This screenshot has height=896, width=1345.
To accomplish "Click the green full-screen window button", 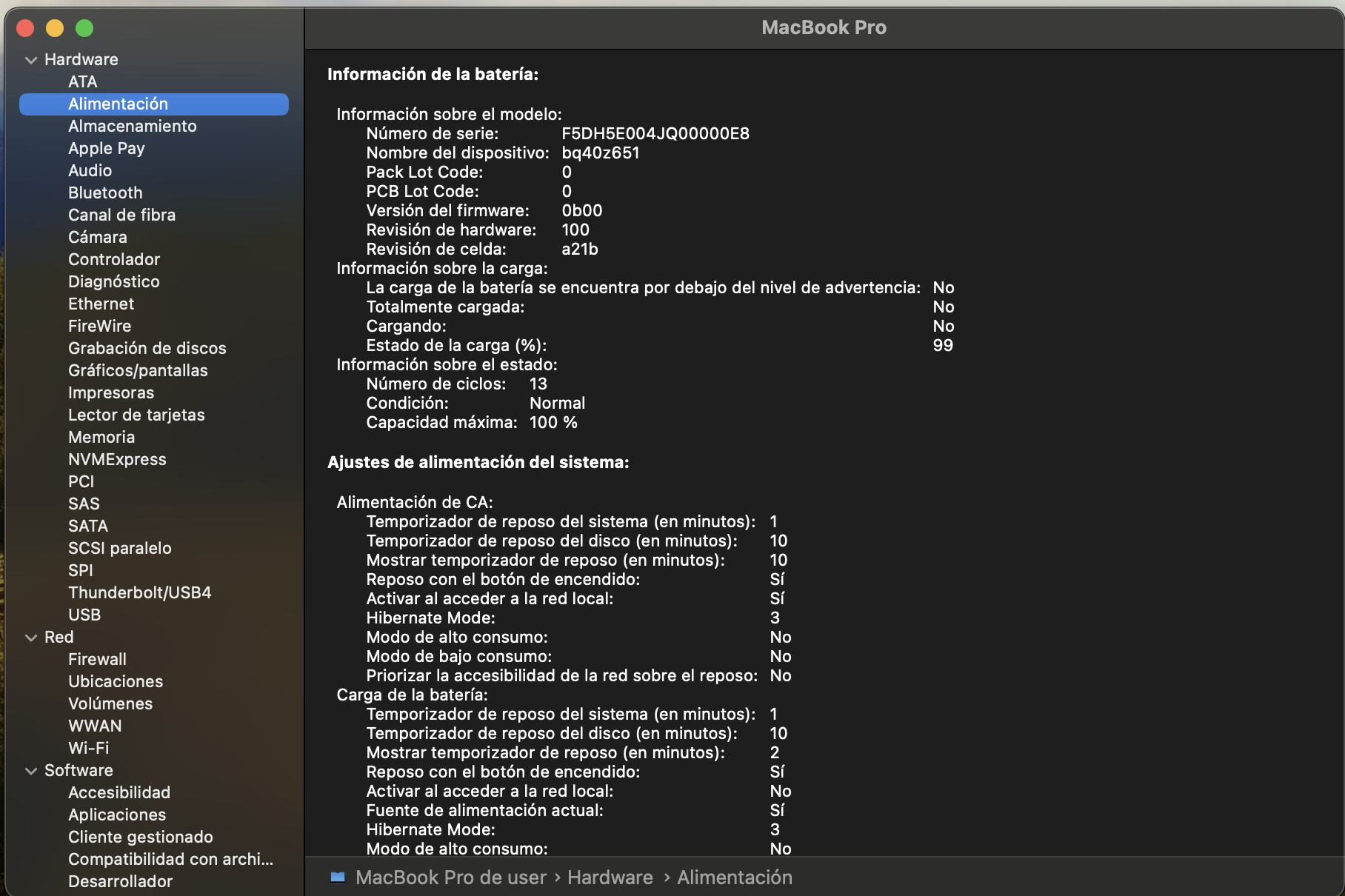I will [84, 28].
